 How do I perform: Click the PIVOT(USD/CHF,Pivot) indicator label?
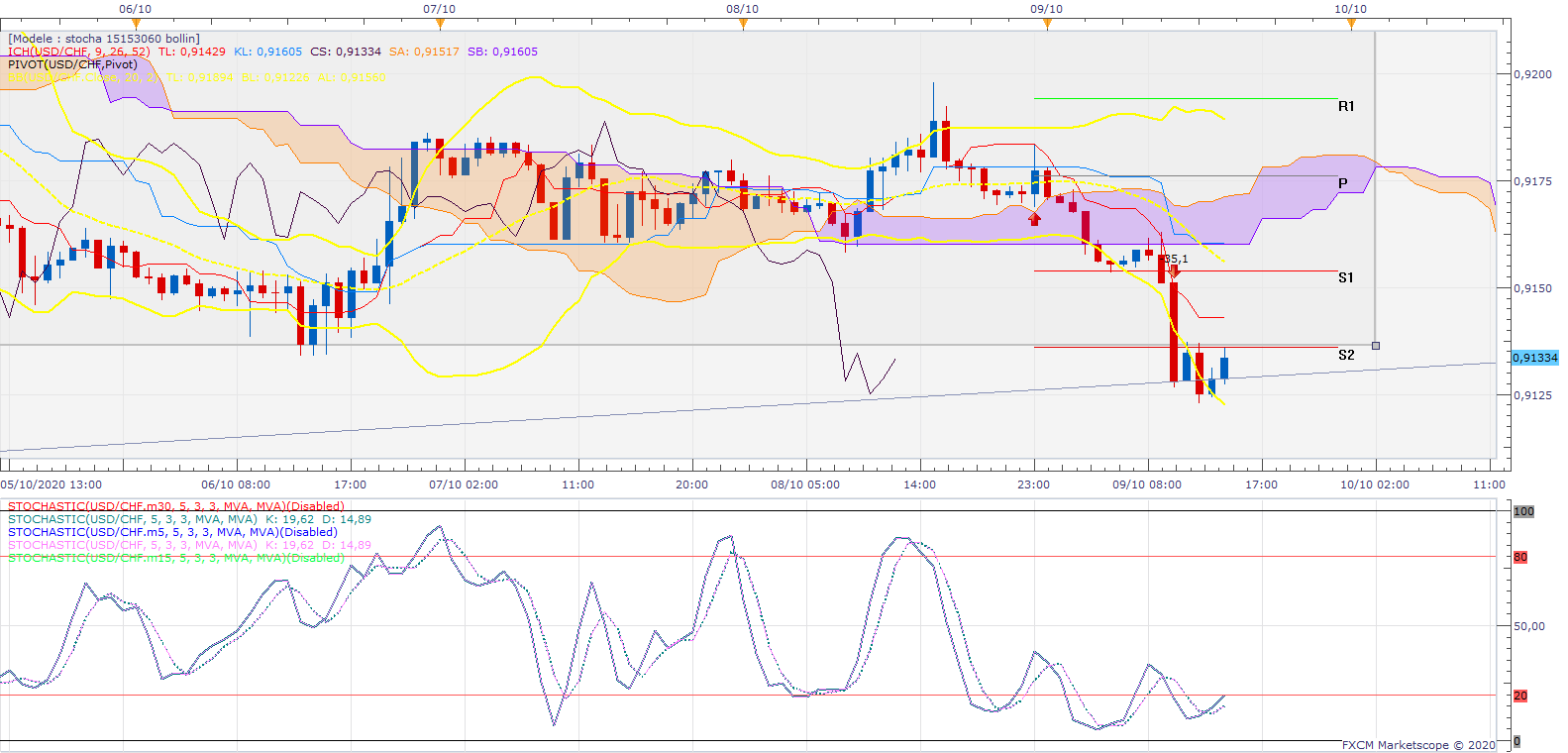click(72, 64)
